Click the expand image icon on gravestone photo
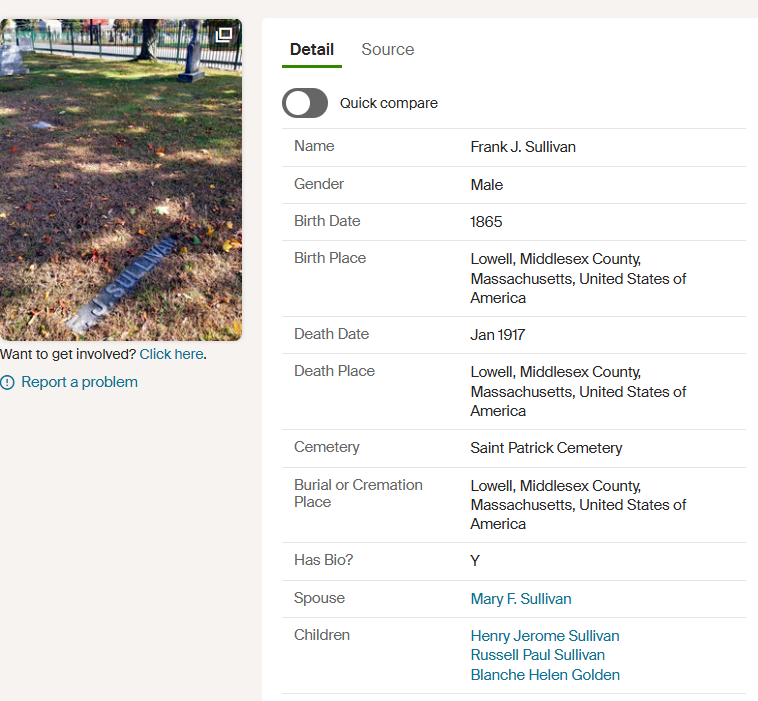The image size is (758, 701). 224,35
